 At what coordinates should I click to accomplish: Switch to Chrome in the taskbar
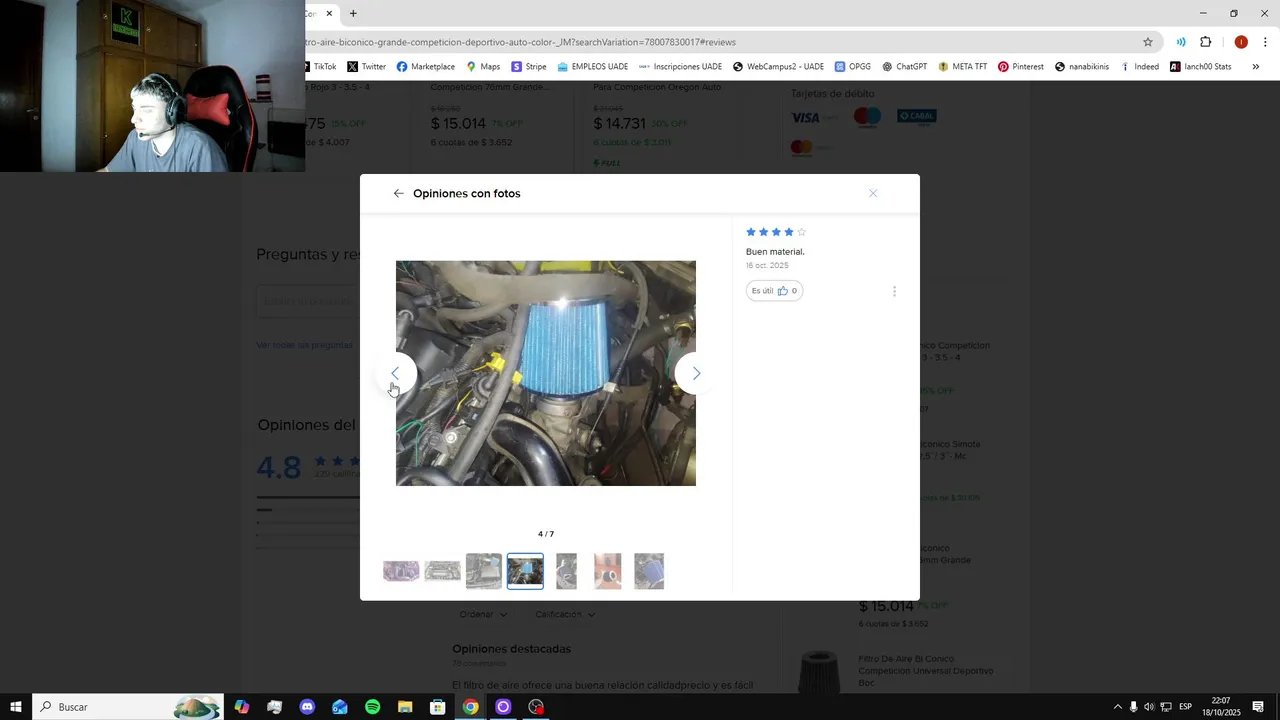[470, 707]
